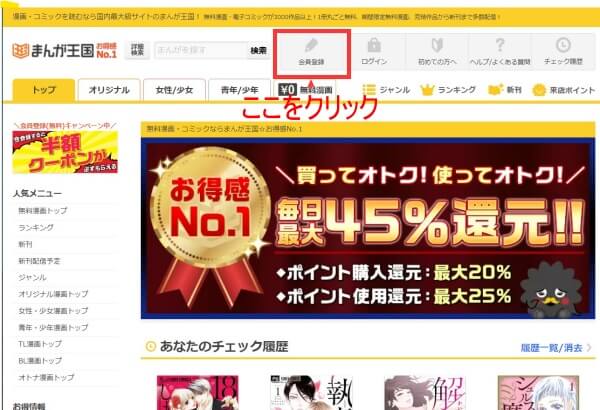Select the 青年/少年 tab
Screen dimensions: 600x410
point(239,90)
